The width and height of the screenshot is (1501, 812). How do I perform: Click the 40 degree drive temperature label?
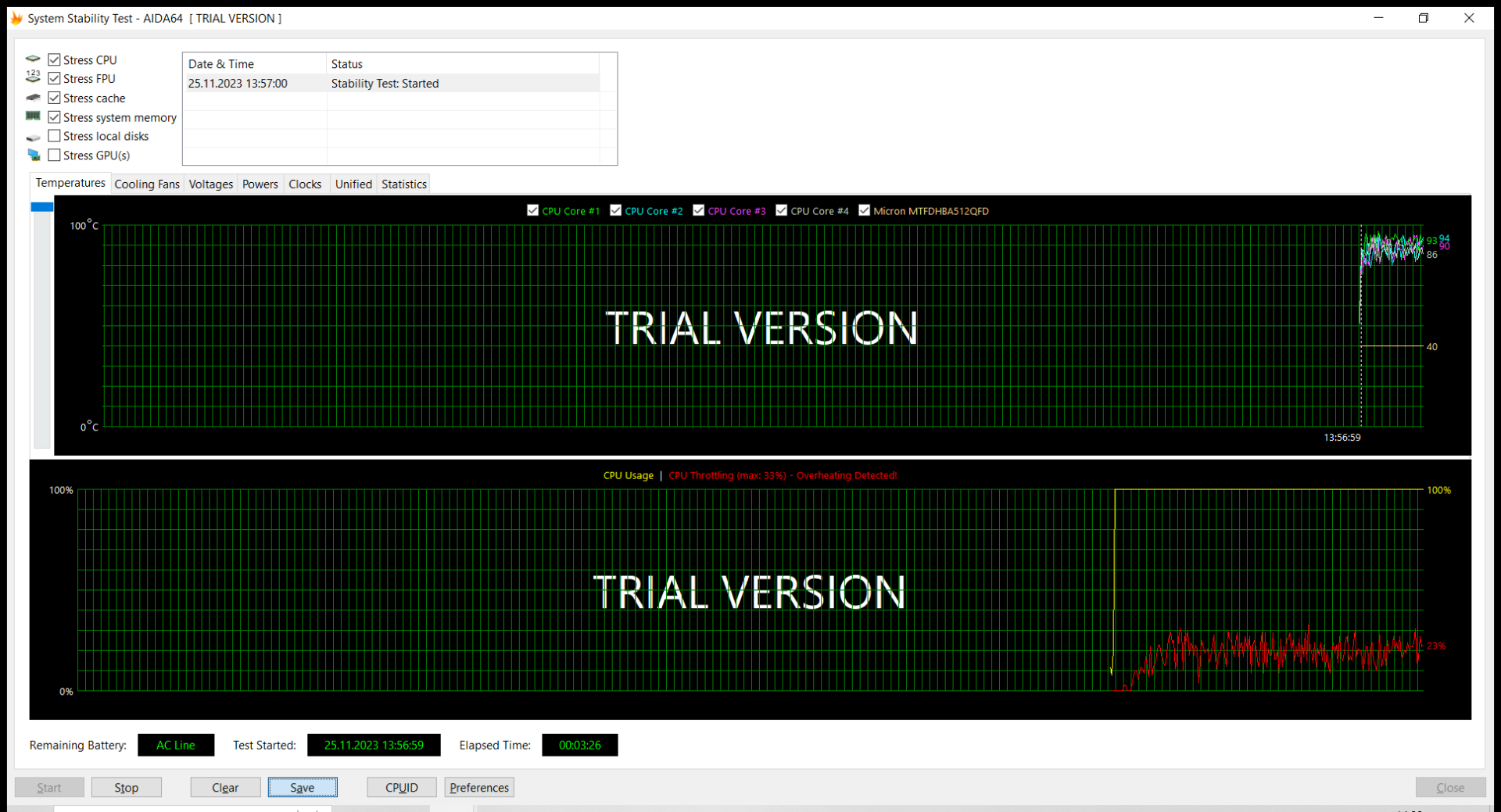point(1431,347)
